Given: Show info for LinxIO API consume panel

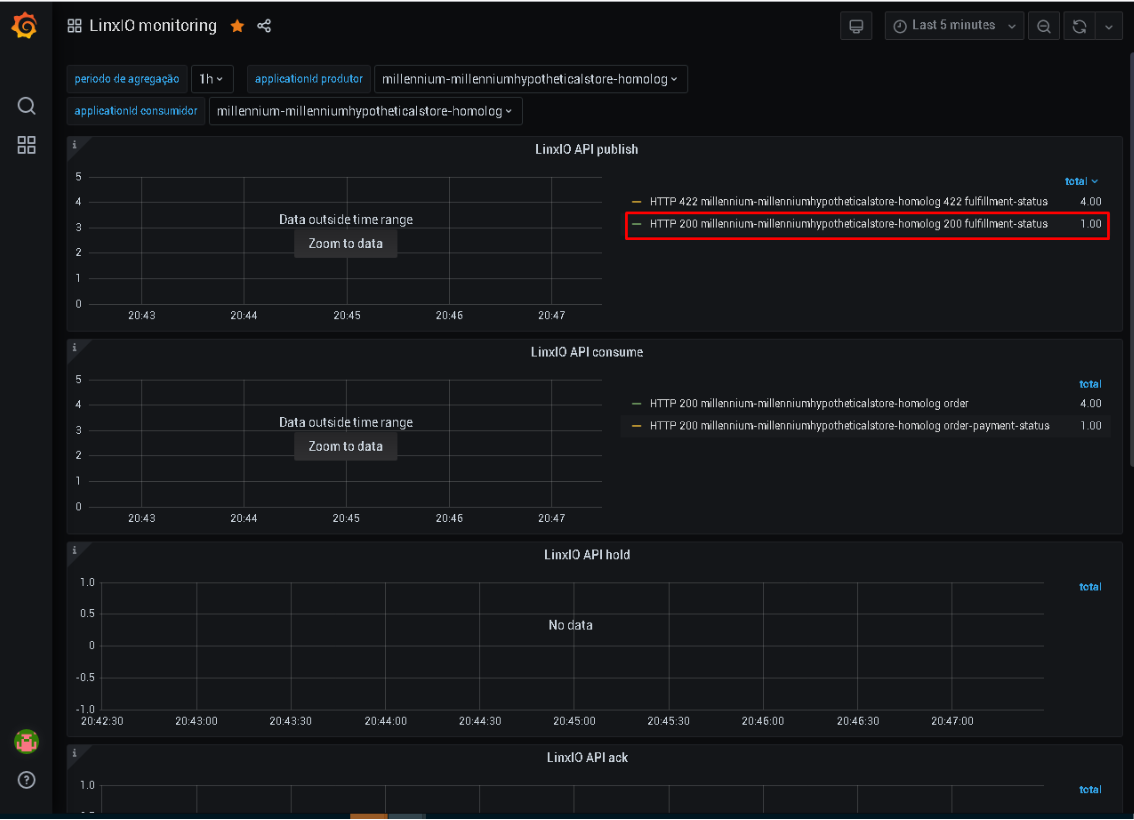Looking at the screenshot, I should click(x=74, y=347).
